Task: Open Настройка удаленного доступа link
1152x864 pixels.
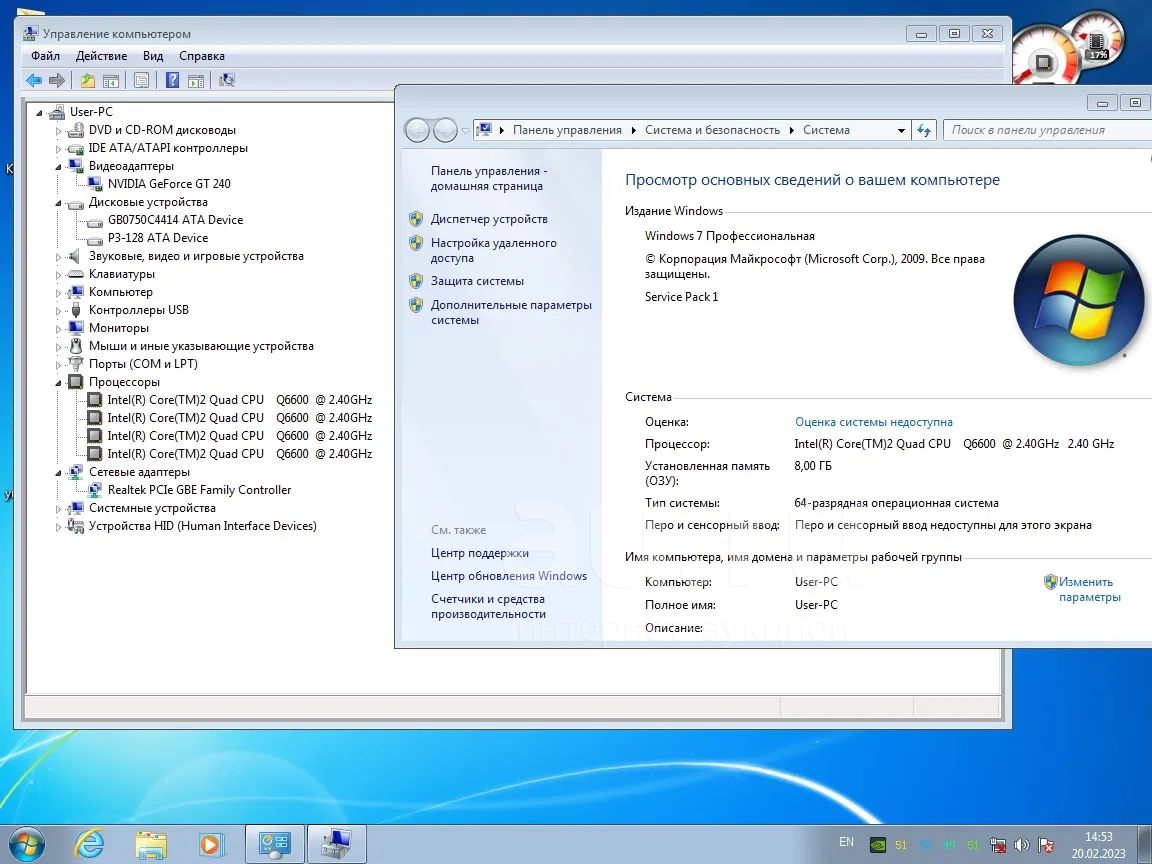Action: point(494,251)
